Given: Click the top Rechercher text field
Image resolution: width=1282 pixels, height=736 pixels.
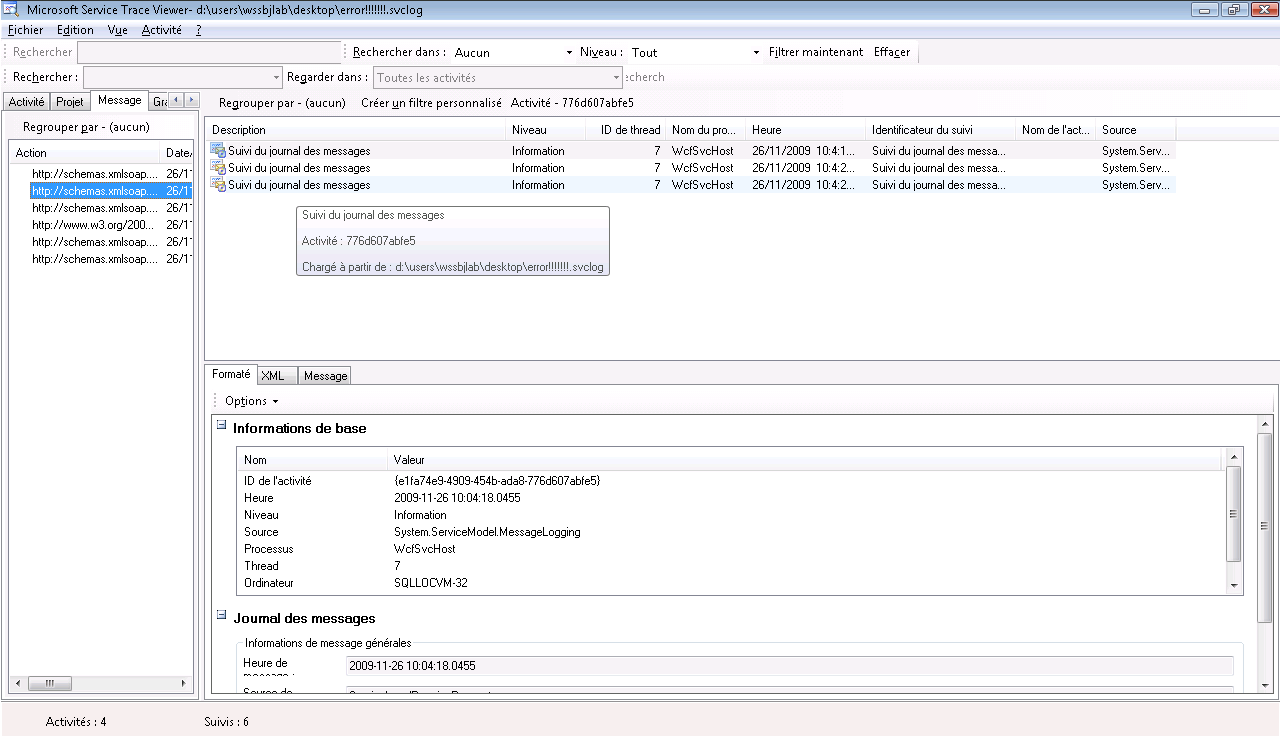Looking at the screenshot, I should click(209, 52).
